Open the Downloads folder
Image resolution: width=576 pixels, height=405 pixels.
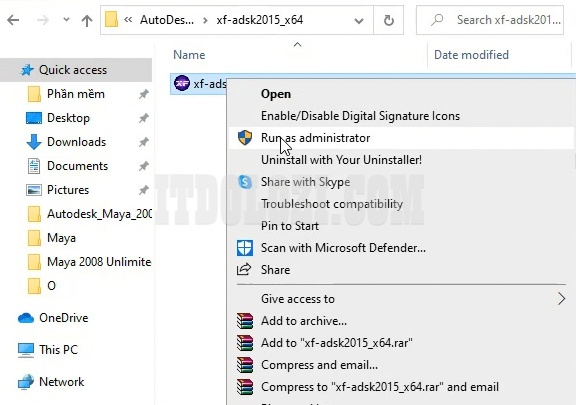point(76,142)
